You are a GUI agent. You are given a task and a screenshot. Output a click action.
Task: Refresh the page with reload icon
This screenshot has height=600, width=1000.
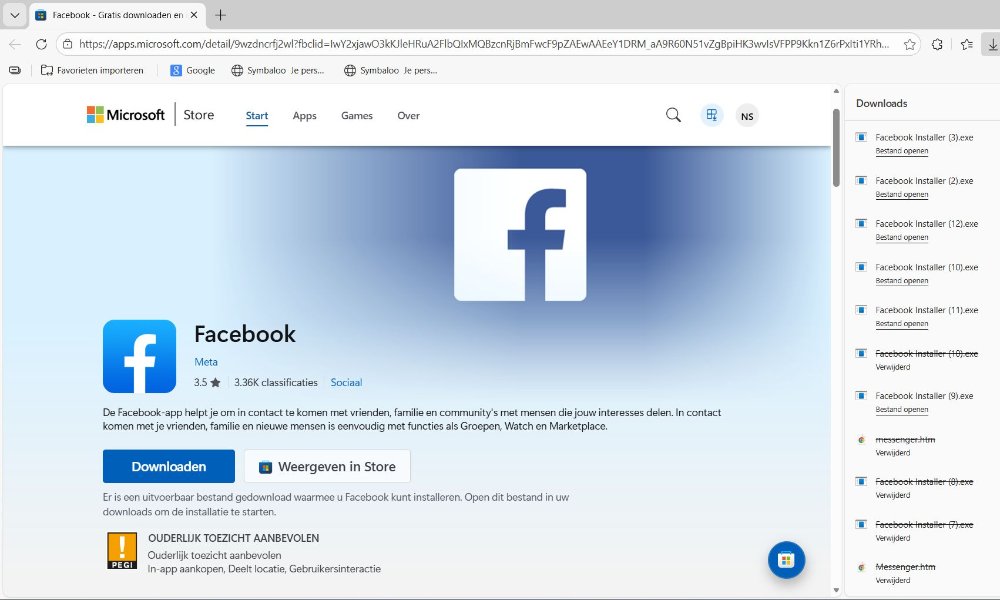coord(41,44)
